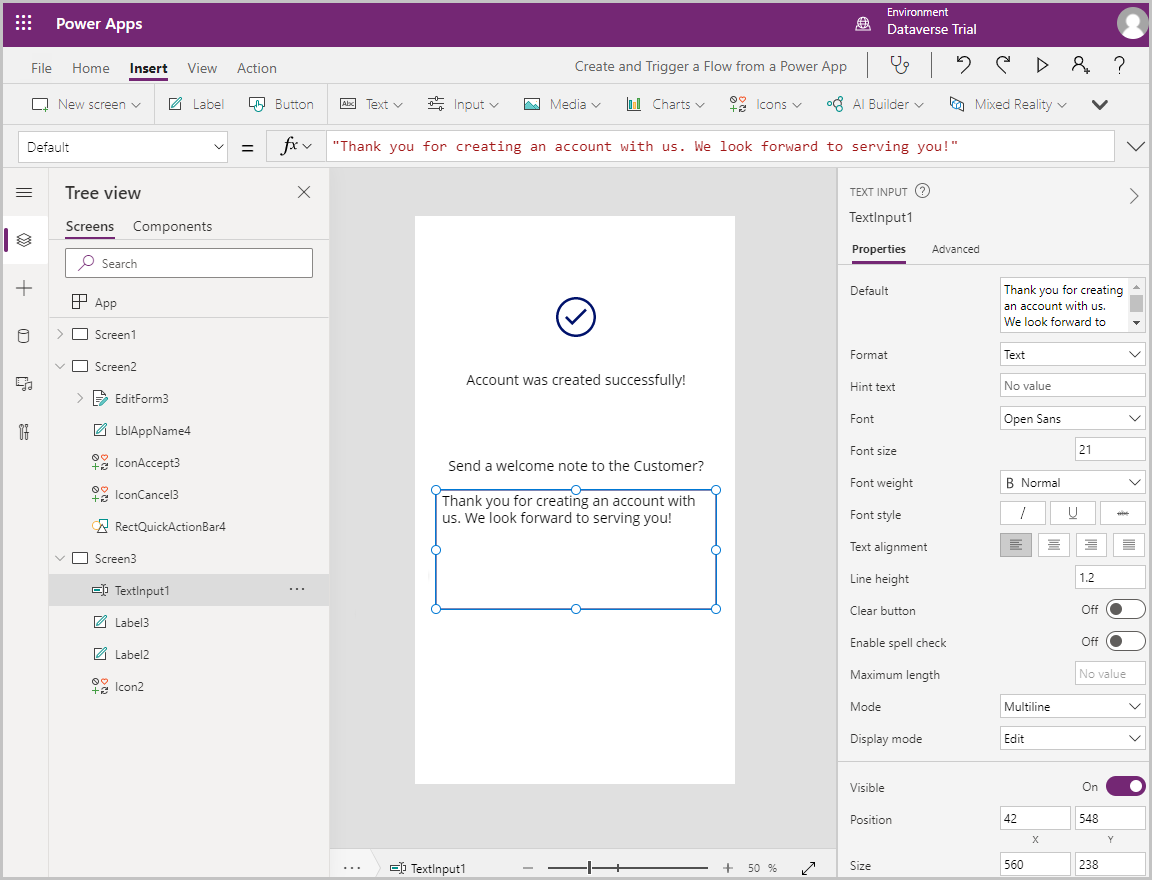Open the Font Open Sans dropdown

tap(1072, 418)
